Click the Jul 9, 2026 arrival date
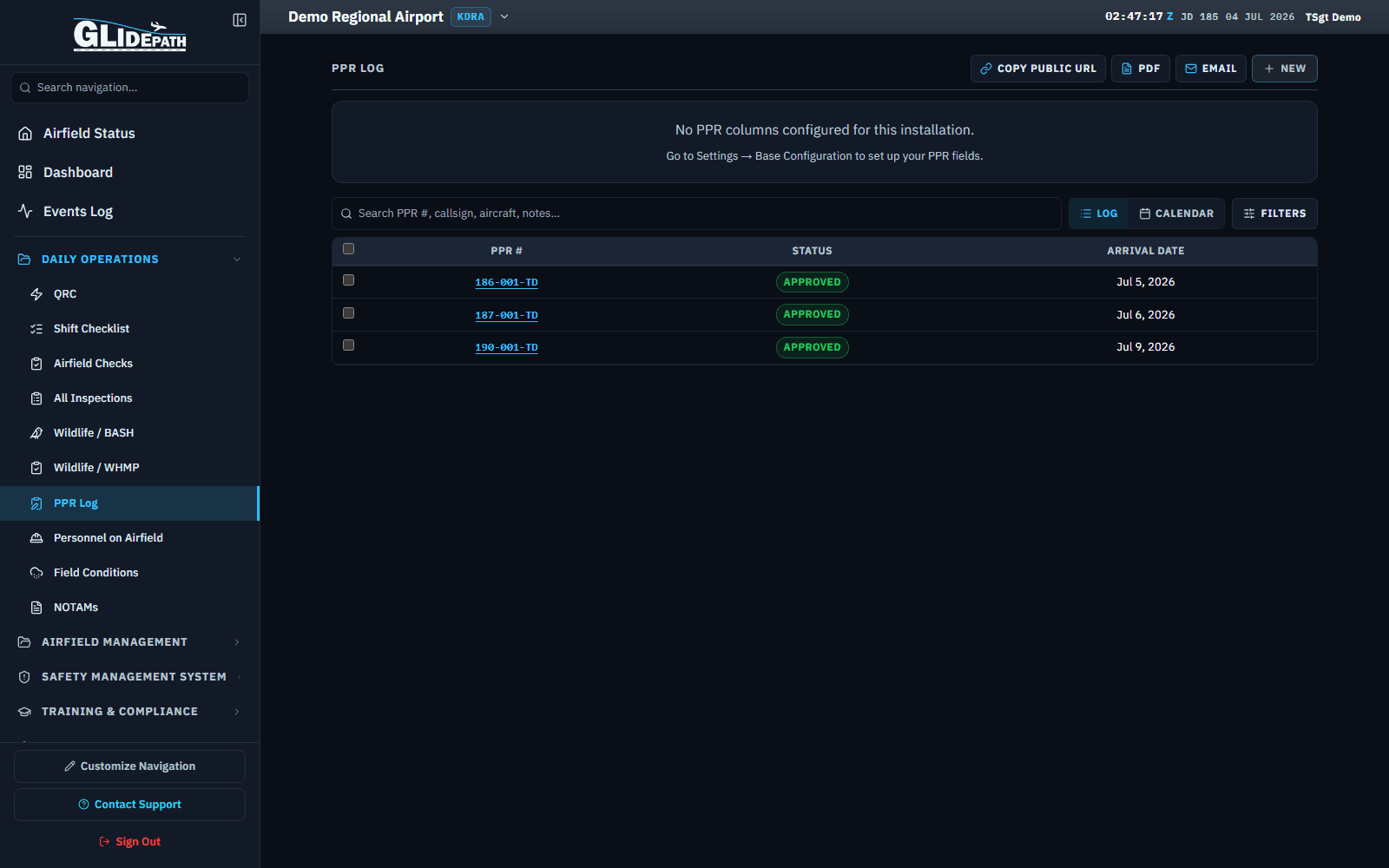 coord(1145,347)
